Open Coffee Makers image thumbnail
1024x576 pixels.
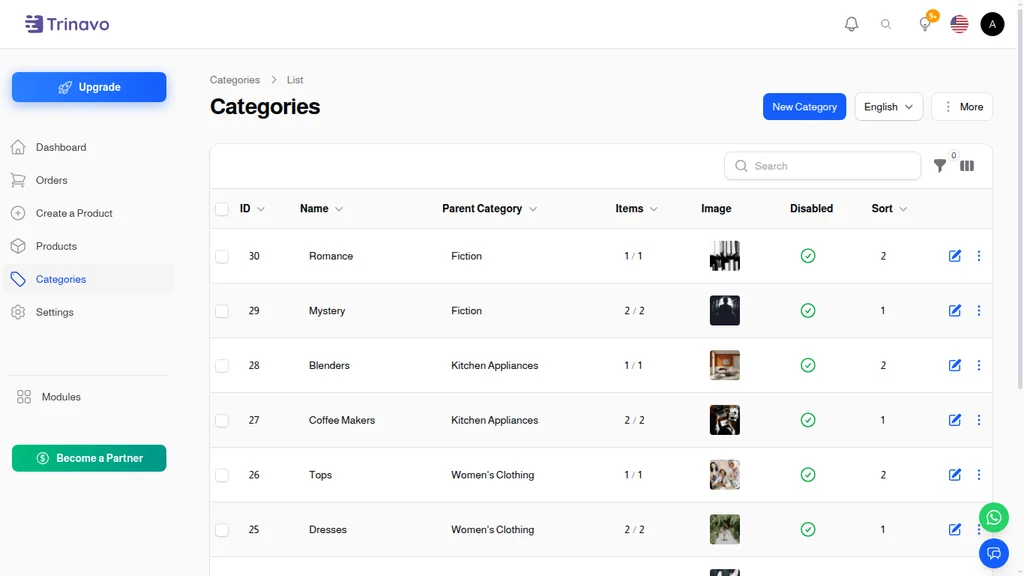(x=724, y=420)
